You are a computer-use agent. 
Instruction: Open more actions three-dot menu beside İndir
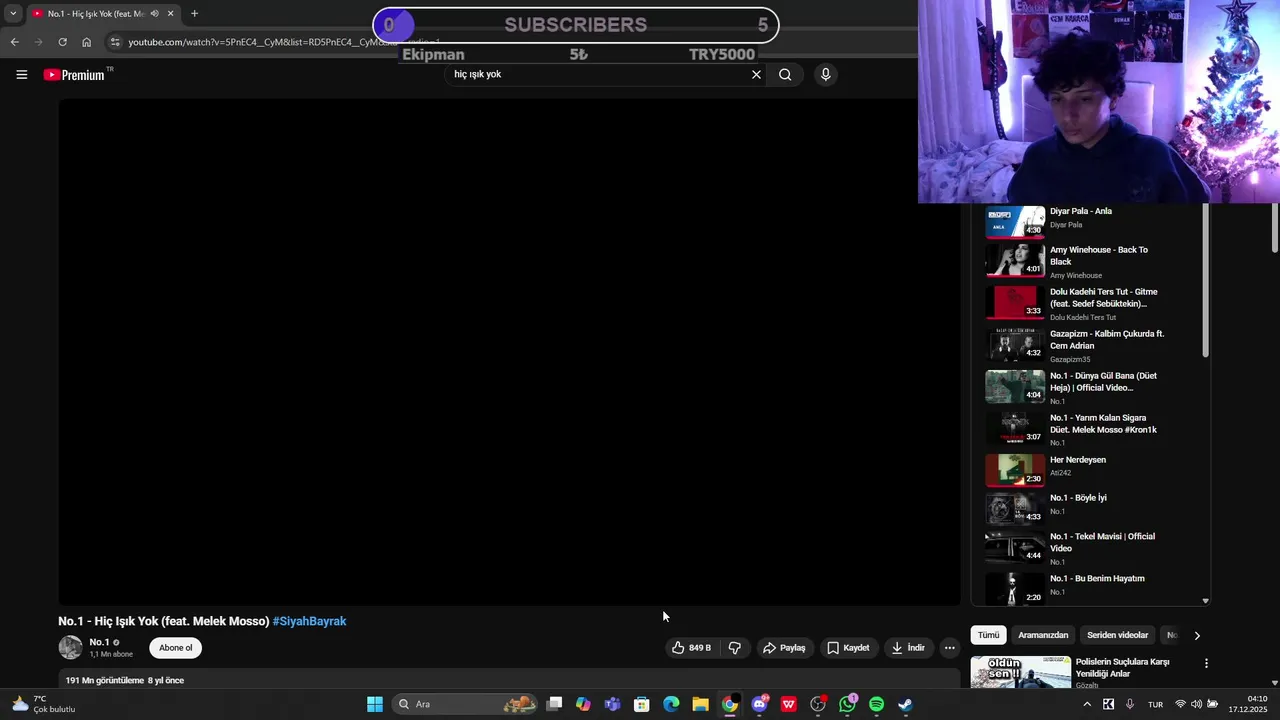click(949, 648)
